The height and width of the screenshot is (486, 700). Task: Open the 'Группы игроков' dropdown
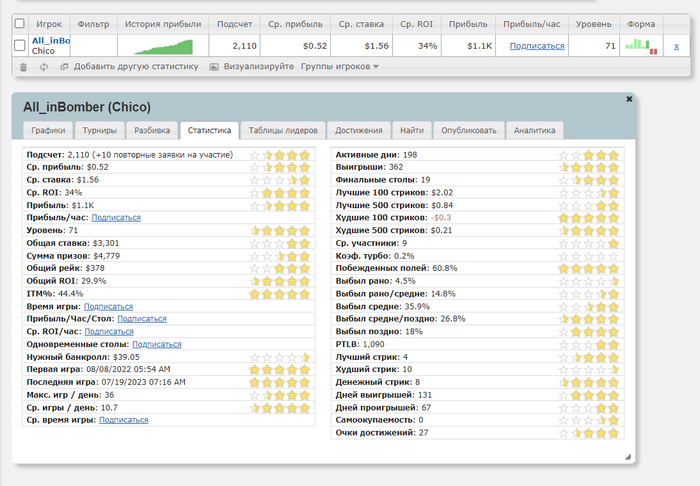click(340, 66)
